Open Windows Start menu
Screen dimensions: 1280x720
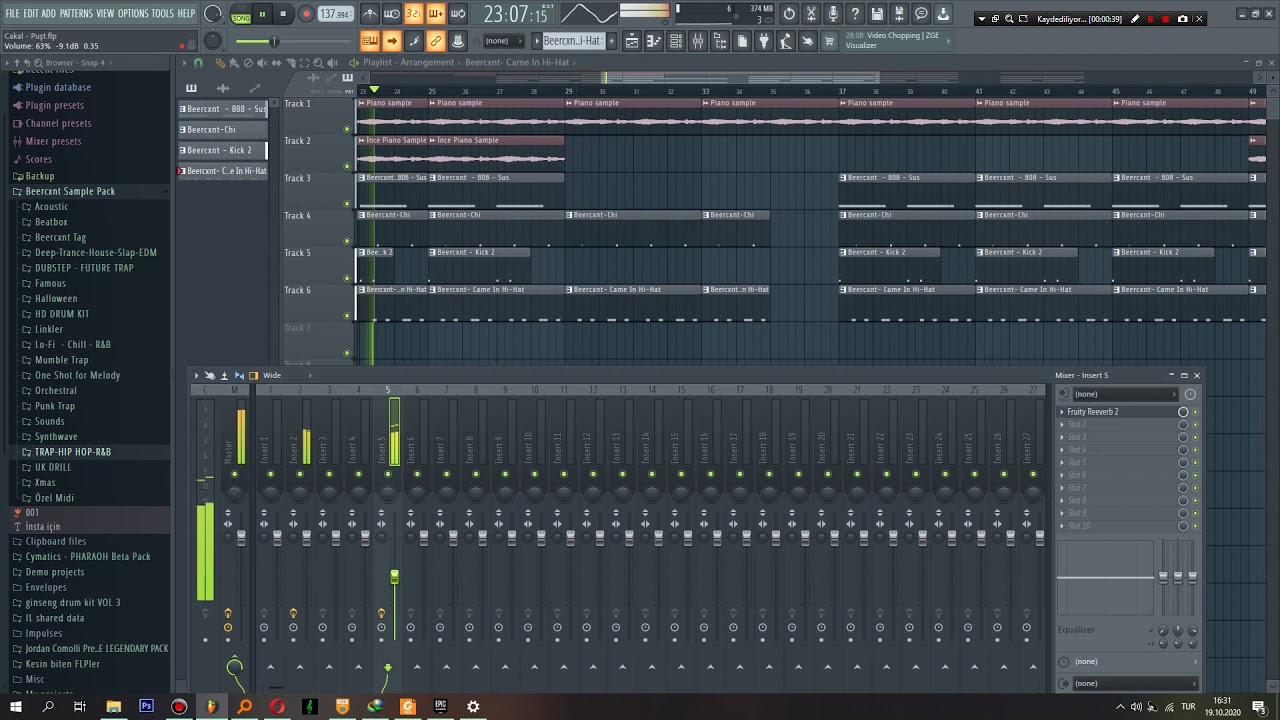click(x=15, y=707)
